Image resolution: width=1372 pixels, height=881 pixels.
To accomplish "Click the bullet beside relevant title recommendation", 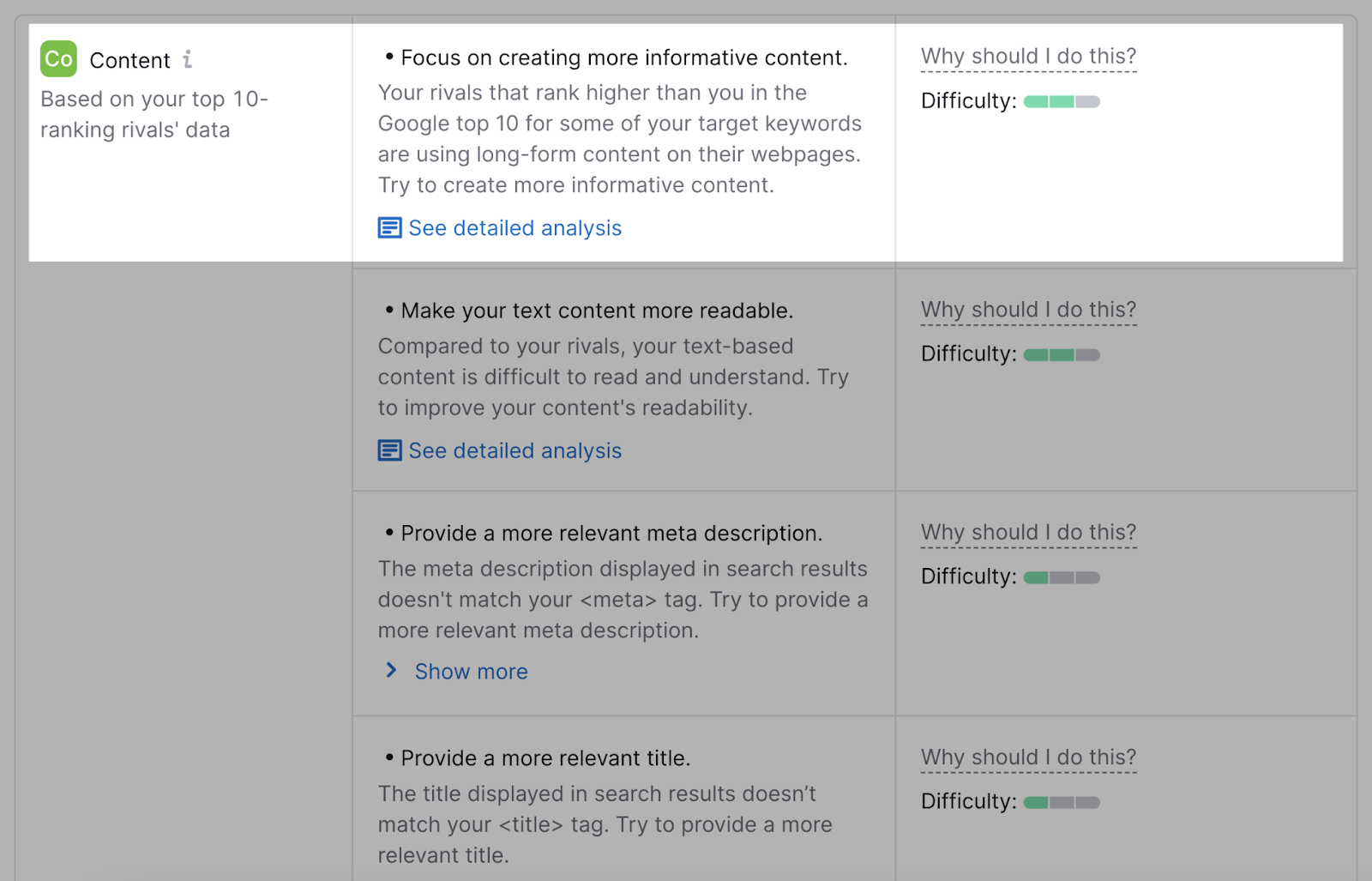I will [x=388, y=756].
